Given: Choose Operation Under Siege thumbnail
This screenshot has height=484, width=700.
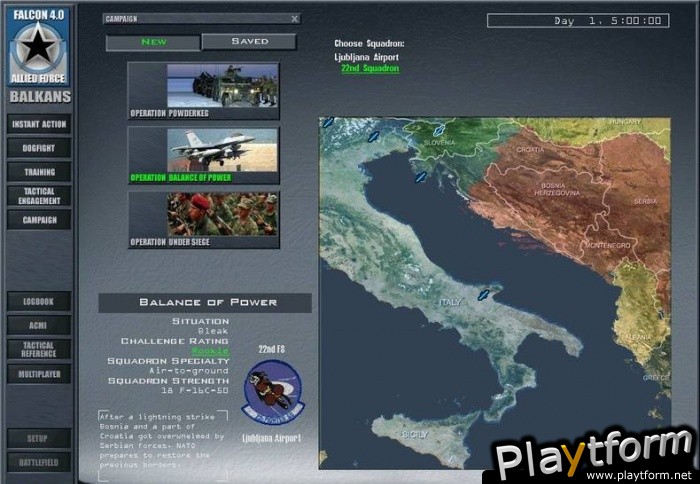Looking at the screenshot, I should pos(204,220).
